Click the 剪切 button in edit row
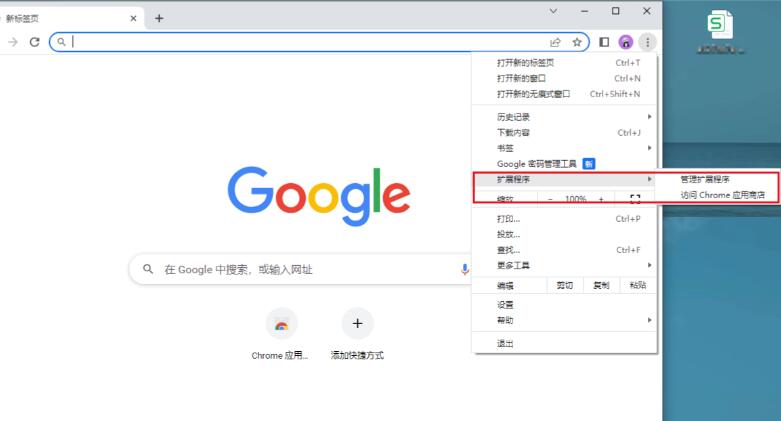 click(564, 285)
